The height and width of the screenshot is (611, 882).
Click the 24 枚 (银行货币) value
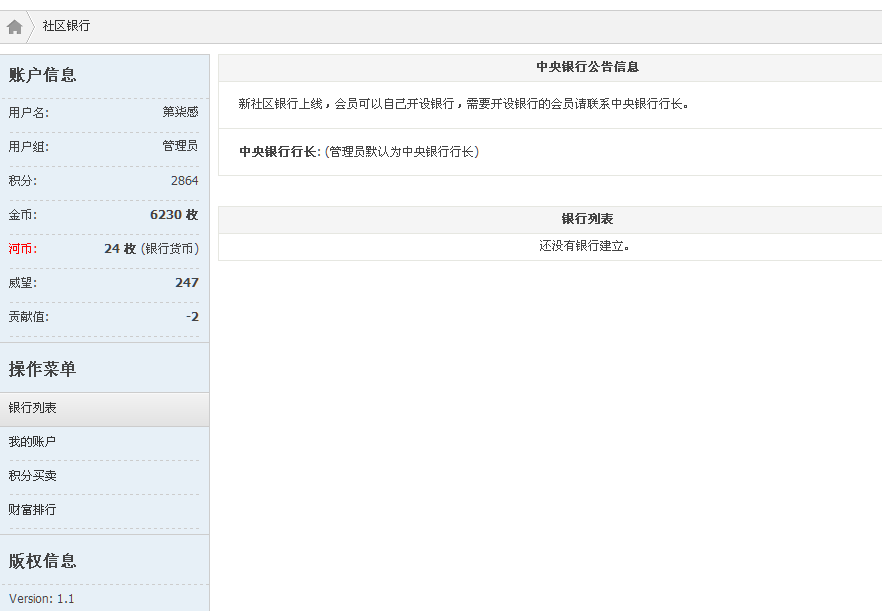151,249
